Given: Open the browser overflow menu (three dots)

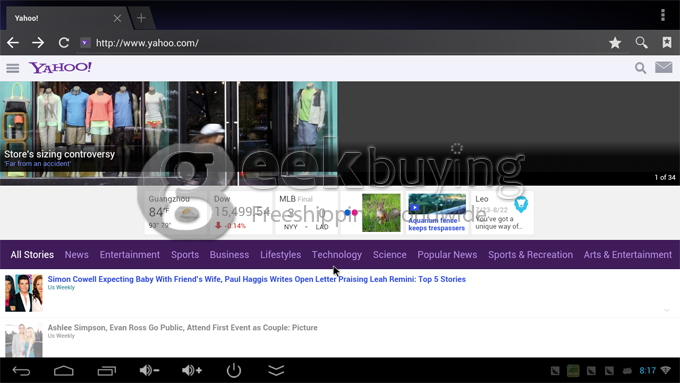Looking at the screenshot, I should click(663, 15).
